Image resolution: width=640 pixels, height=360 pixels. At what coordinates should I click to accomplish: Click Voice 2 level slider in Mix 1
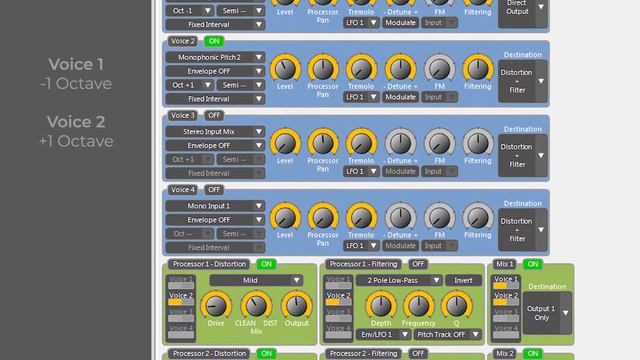[x=506, y=302]
